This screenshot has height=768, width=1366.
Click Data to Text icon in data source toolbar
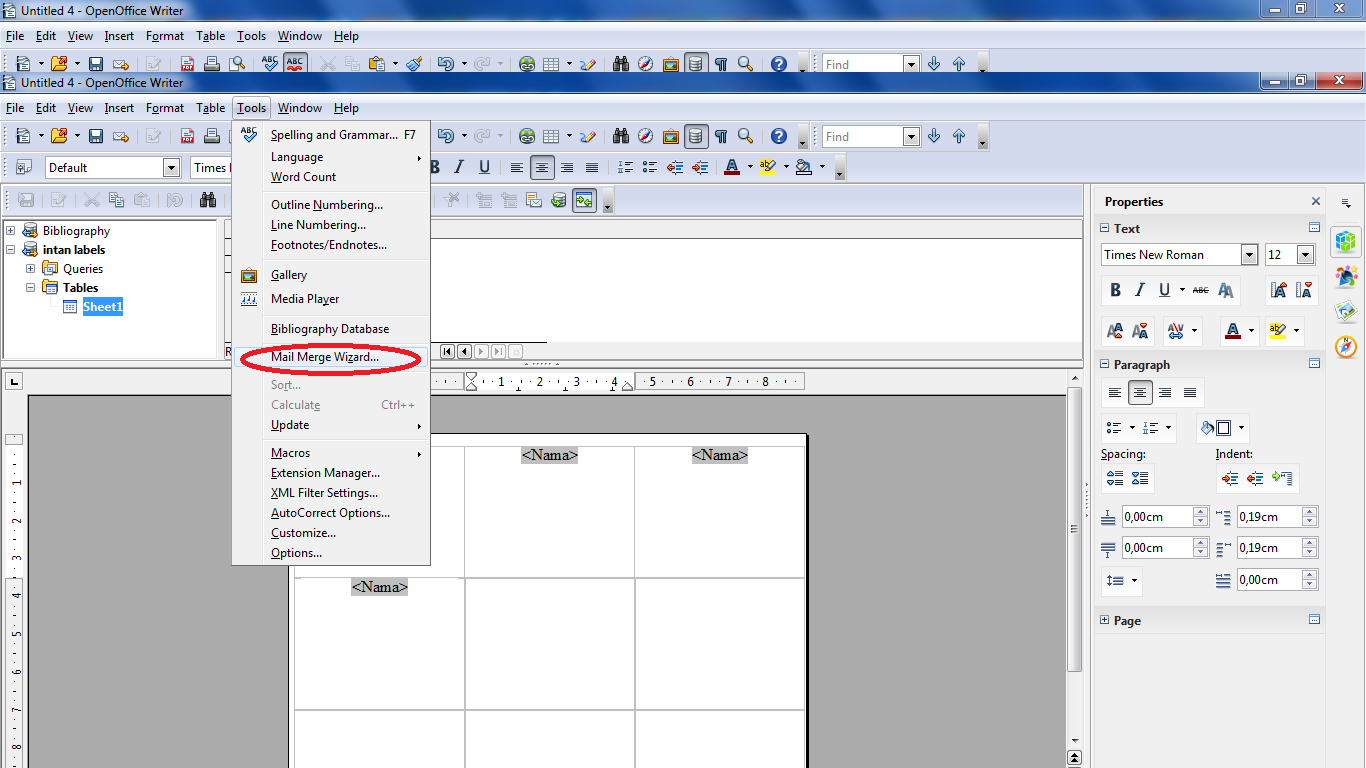(x=484, y=200)
